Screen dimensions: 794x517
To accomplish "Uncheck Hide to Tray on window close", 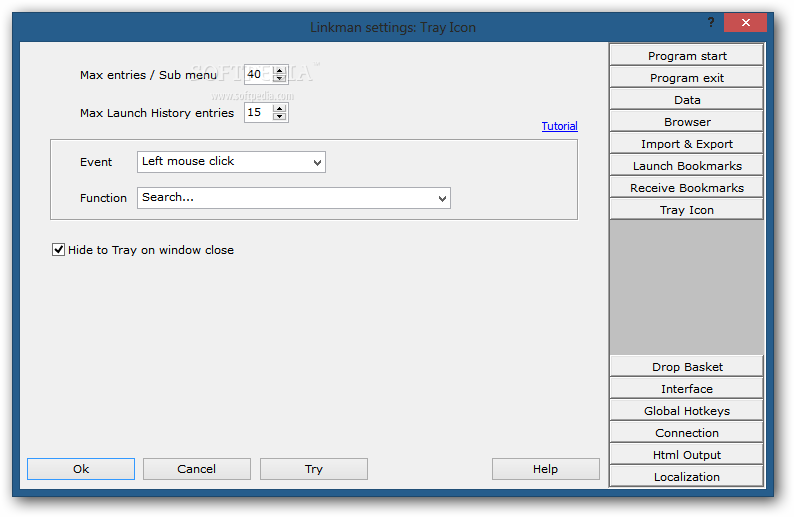I will (x=58, y=250).
